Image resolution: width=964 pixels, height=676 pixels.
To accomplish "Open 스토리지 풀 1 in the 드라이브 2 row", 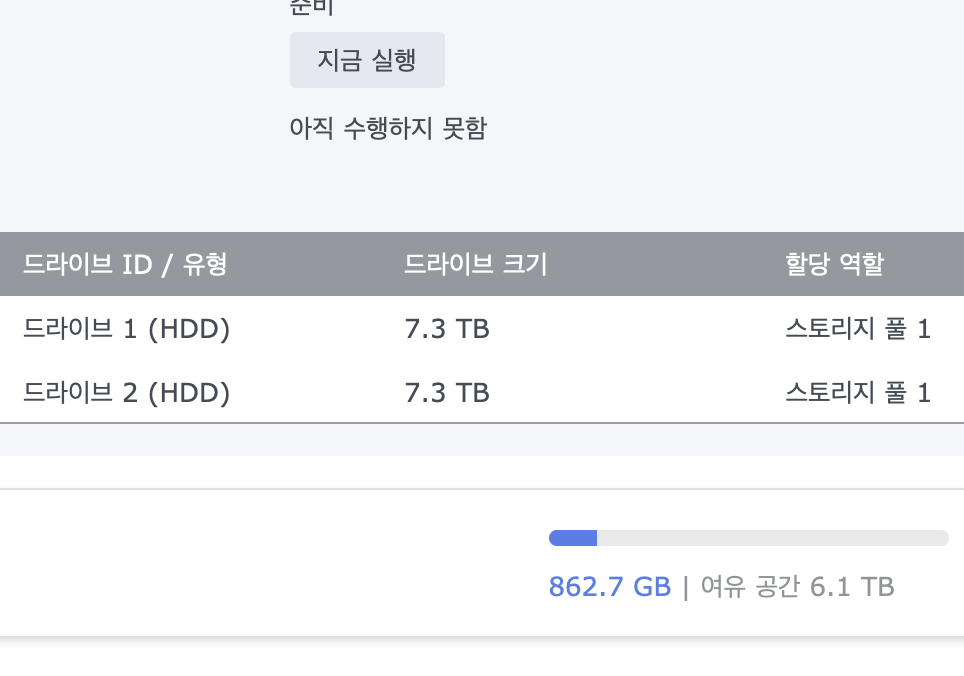I will pyautogui.click(x=858, y=393).
